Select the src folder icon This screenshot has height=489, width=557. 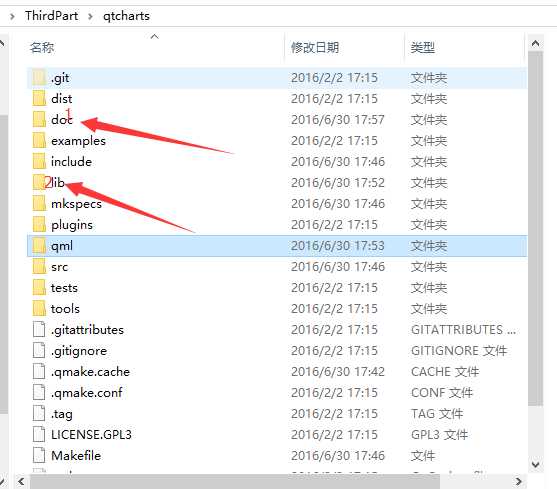(x=39, y=266)
